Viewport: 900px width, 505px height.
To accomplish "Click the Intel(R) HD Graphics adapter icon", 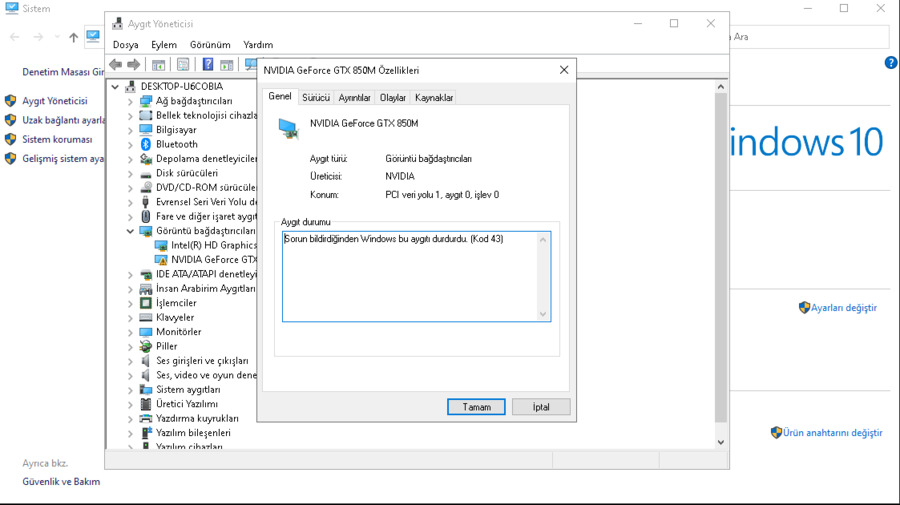I will point(161,246).
